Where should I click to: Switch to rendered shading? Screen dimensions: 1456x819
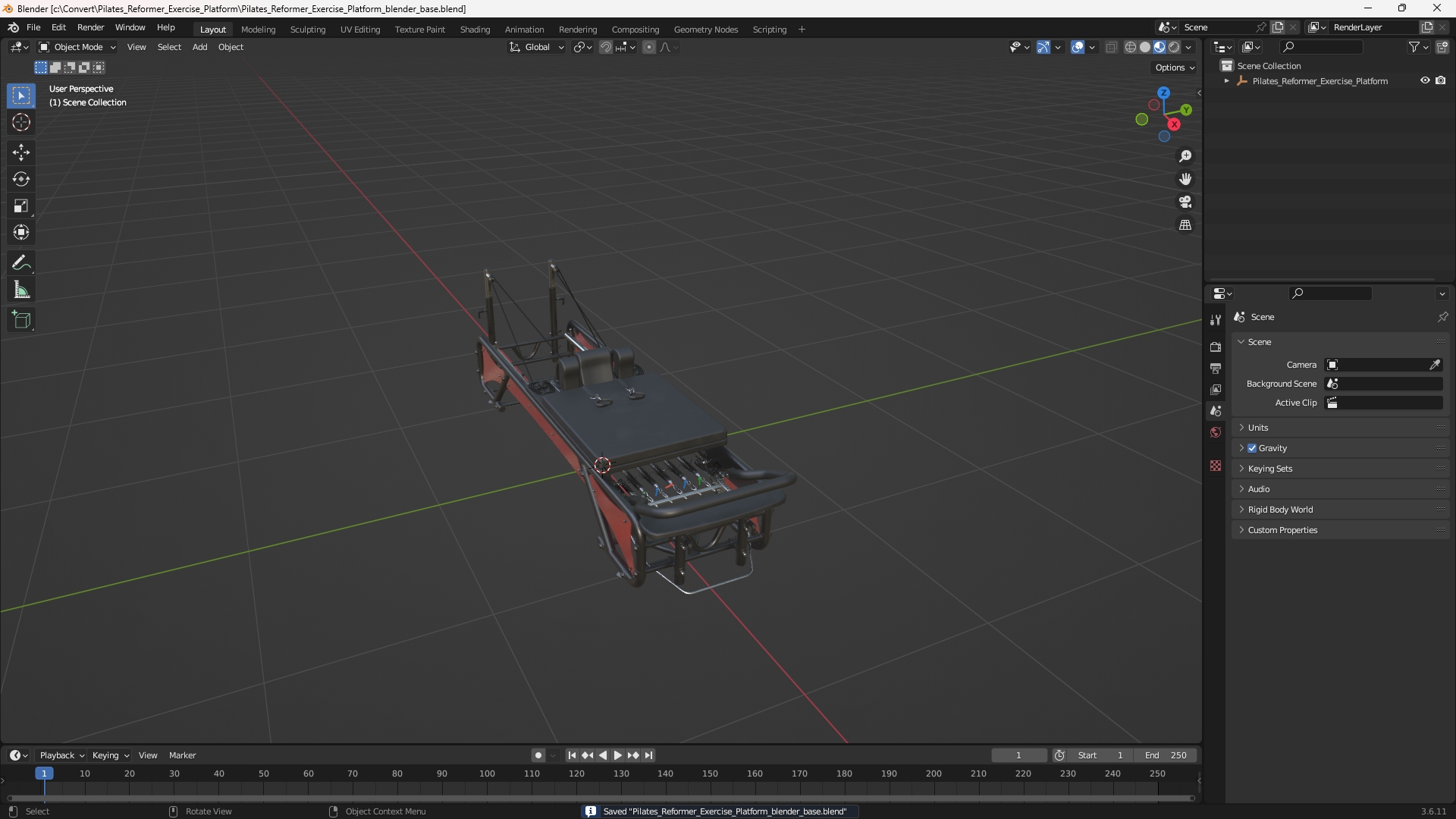click(x=1174, y=47)
